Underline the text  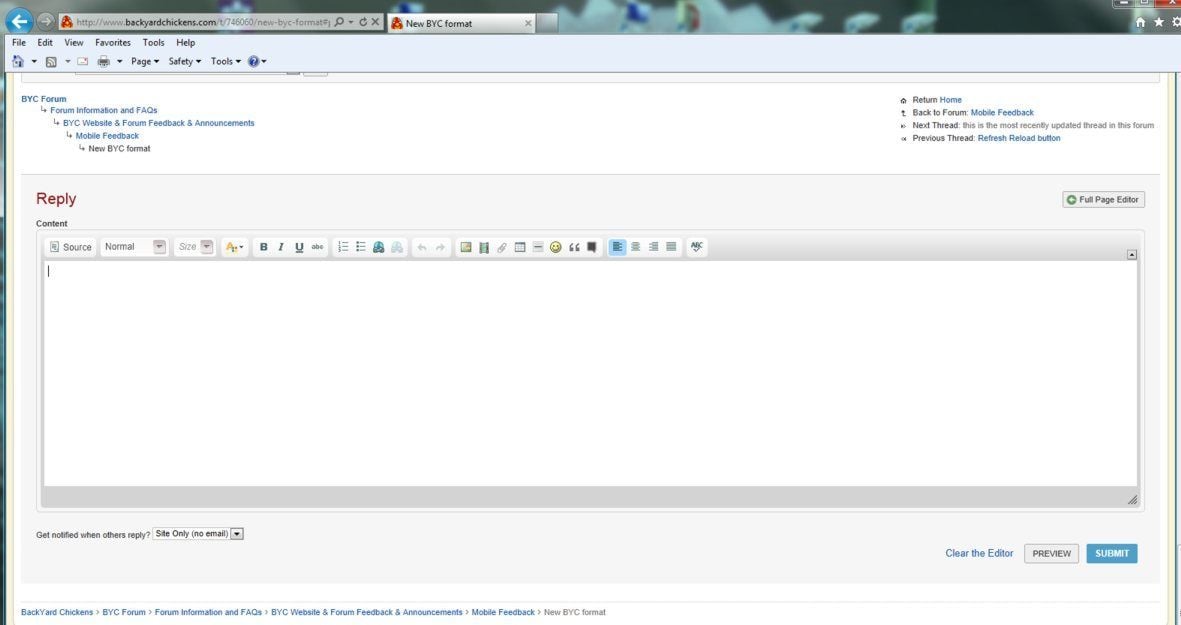coord(299,247)
